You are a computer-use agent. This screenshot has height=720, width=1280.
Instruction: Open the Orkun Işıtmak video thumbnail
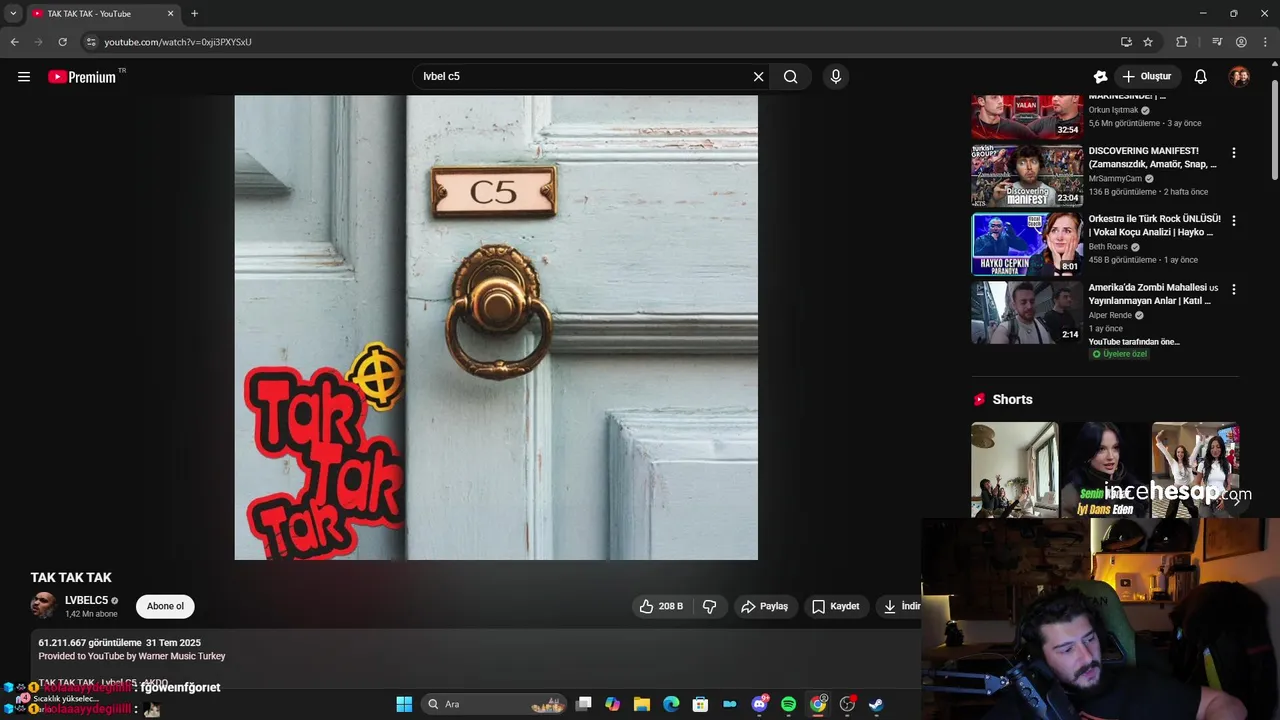1027,117
